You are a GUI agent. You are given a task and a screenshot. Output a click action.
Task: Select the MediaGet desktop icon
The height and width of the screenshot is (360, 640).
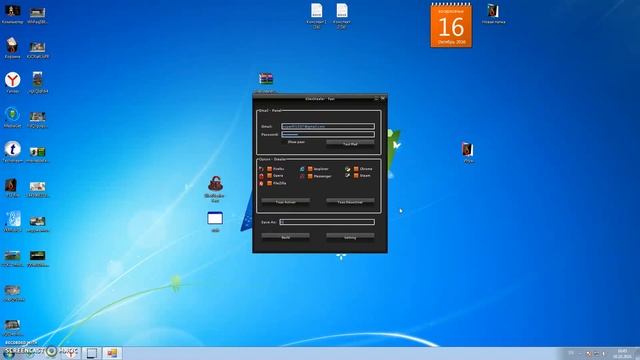point(12,118)
